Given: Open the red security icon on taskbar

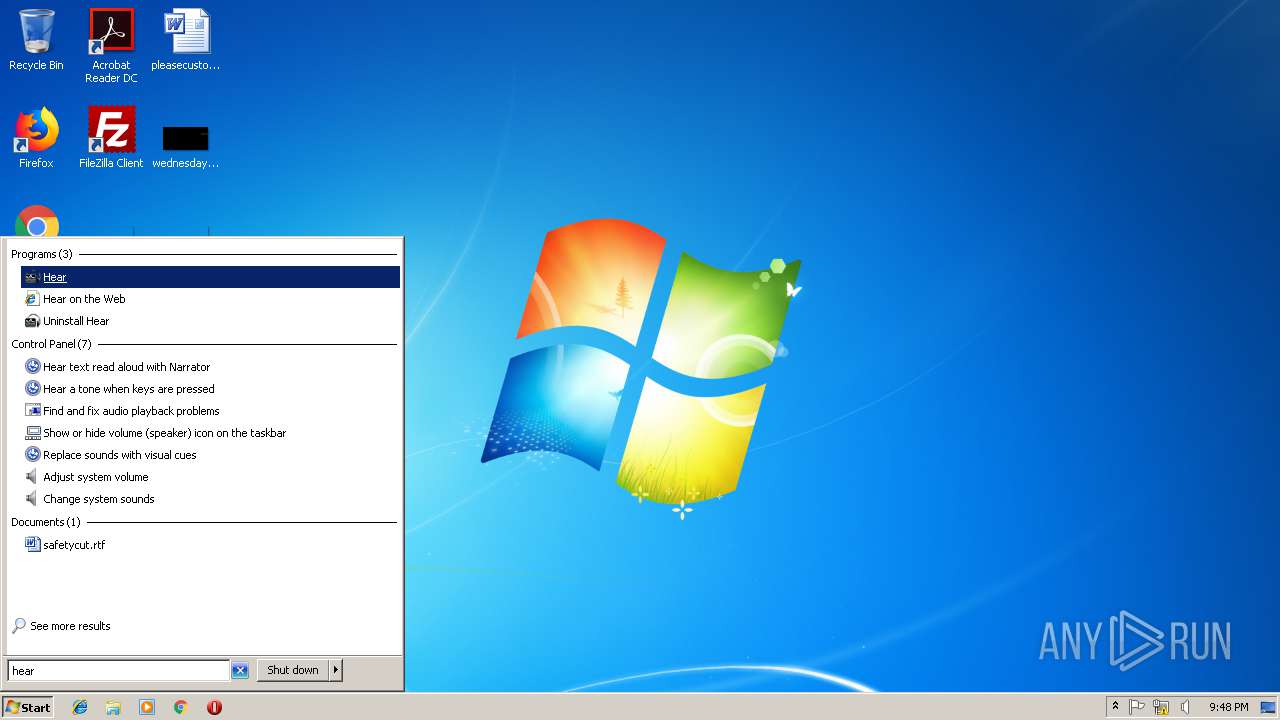Looking at the screenshot, I should point(214,707).
